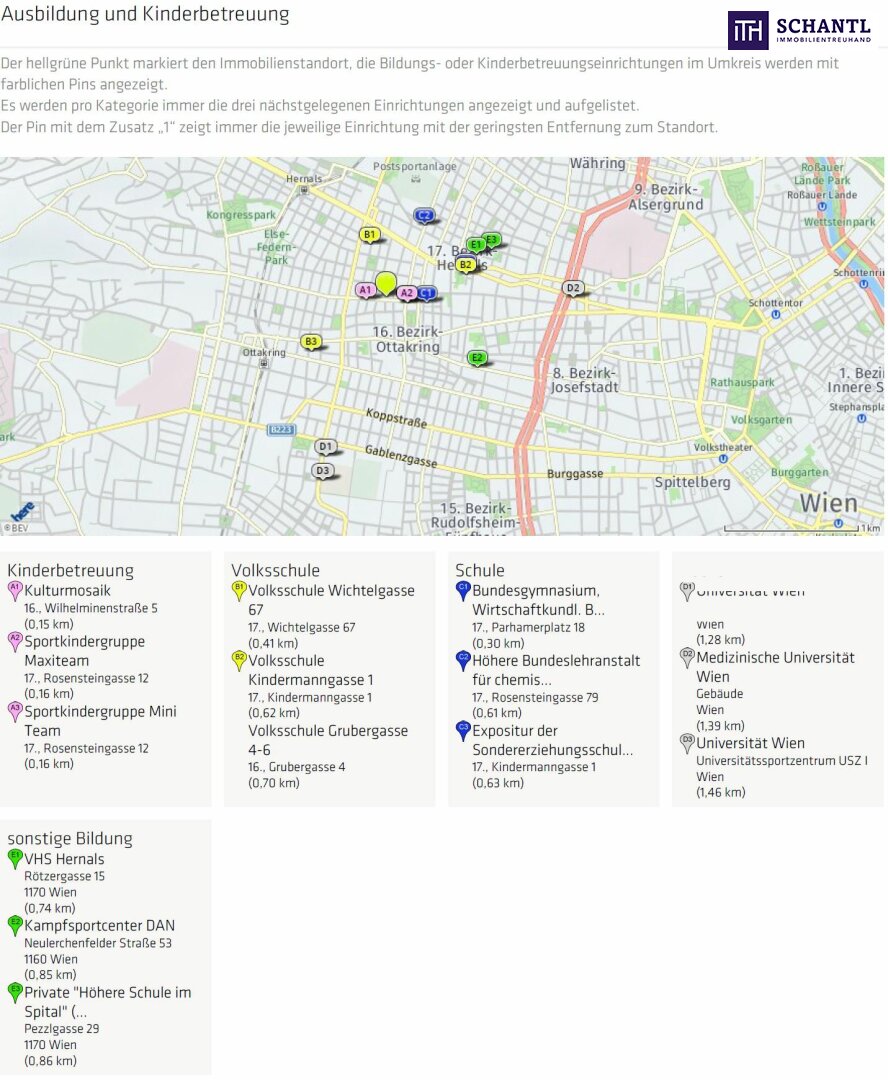
Task: Click the E3 pin icon beside Private Höhere Schule
Action: [14, 993]
